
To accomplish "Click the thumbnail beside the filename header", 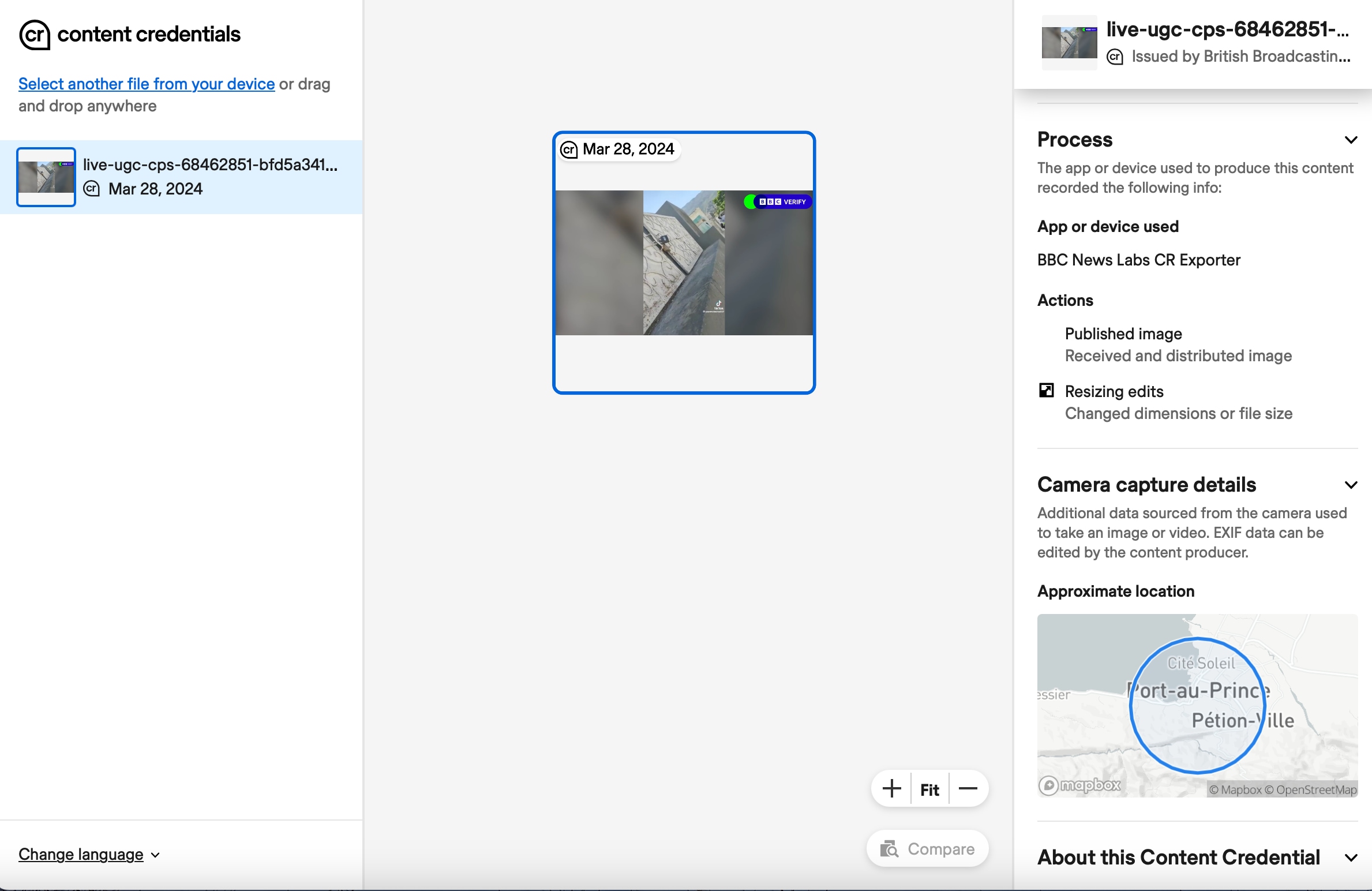I will [1069, 43].
